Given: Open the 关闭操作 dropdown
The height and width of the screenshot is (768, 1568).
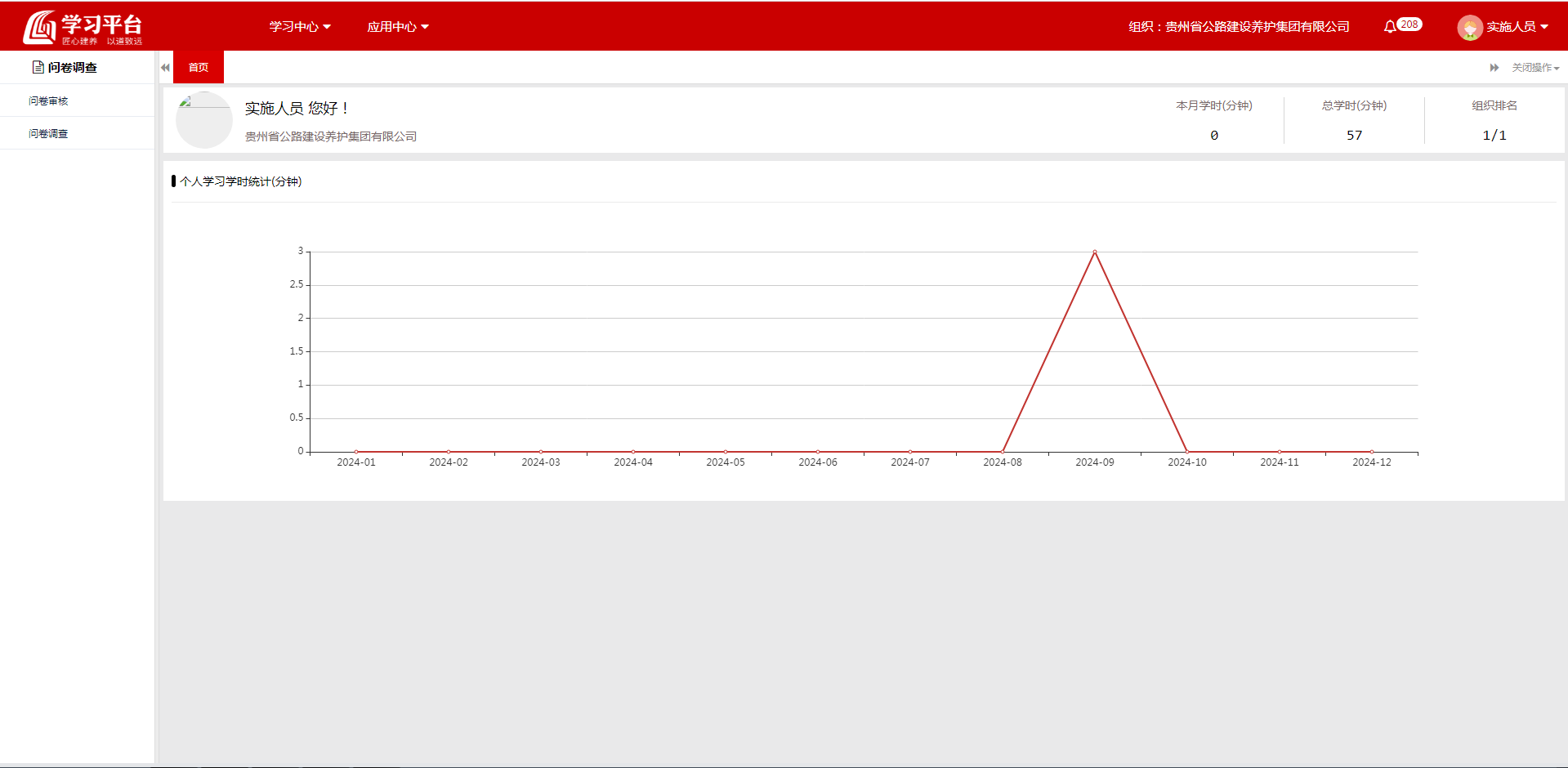Looking at the screenshot, I should [1534, 68].
